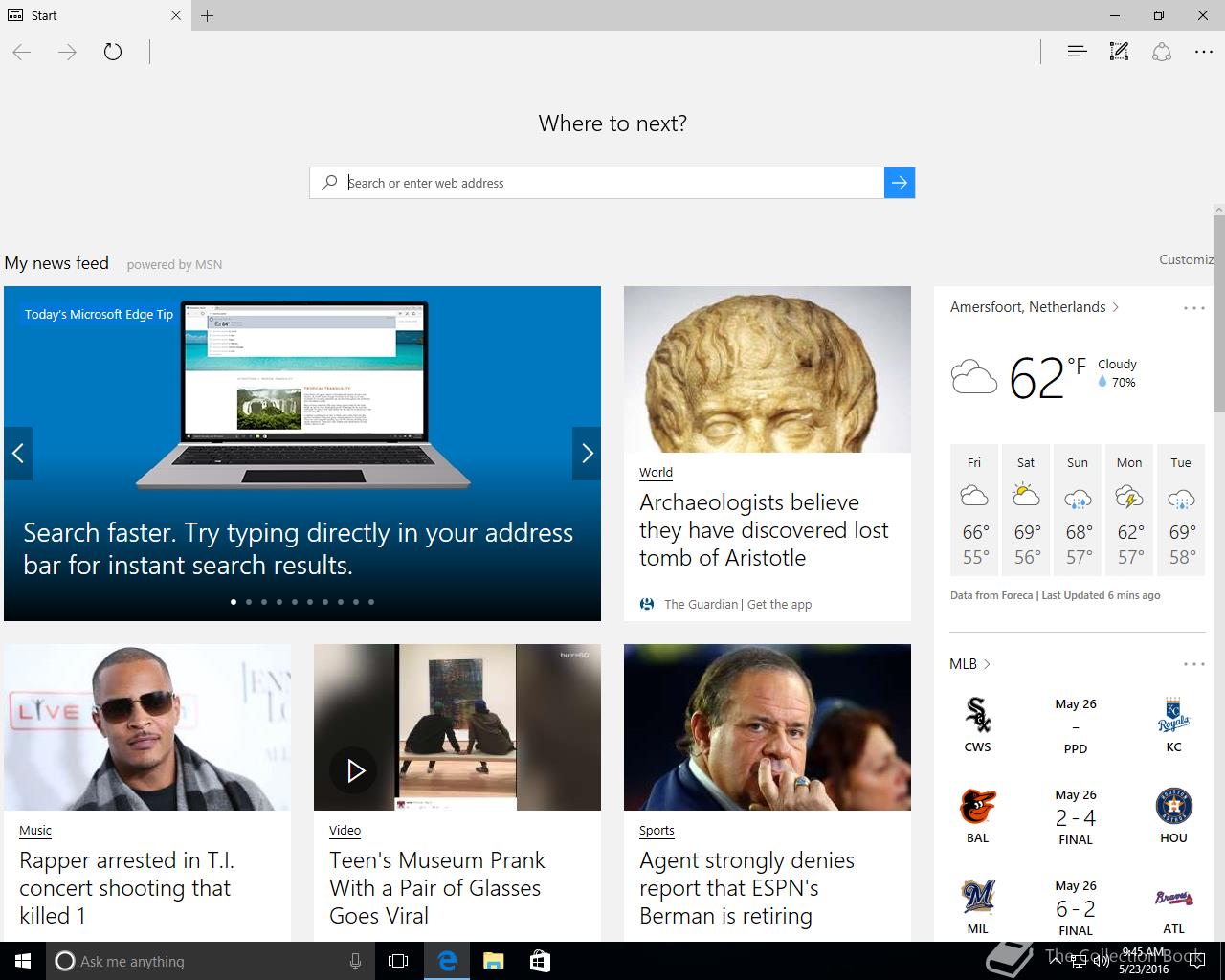This screenshot has height=980, width=1225.
Task: Open the Hub icon
Action: [x=1077, y=52]
